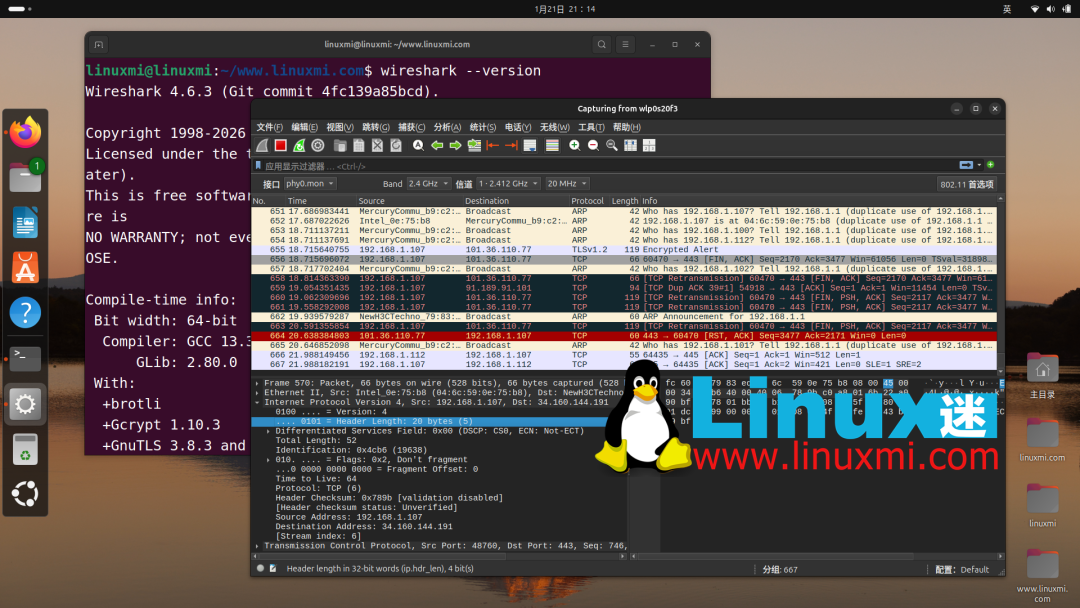Toggle the filter bookmark in the filter bar

(258, 165)
